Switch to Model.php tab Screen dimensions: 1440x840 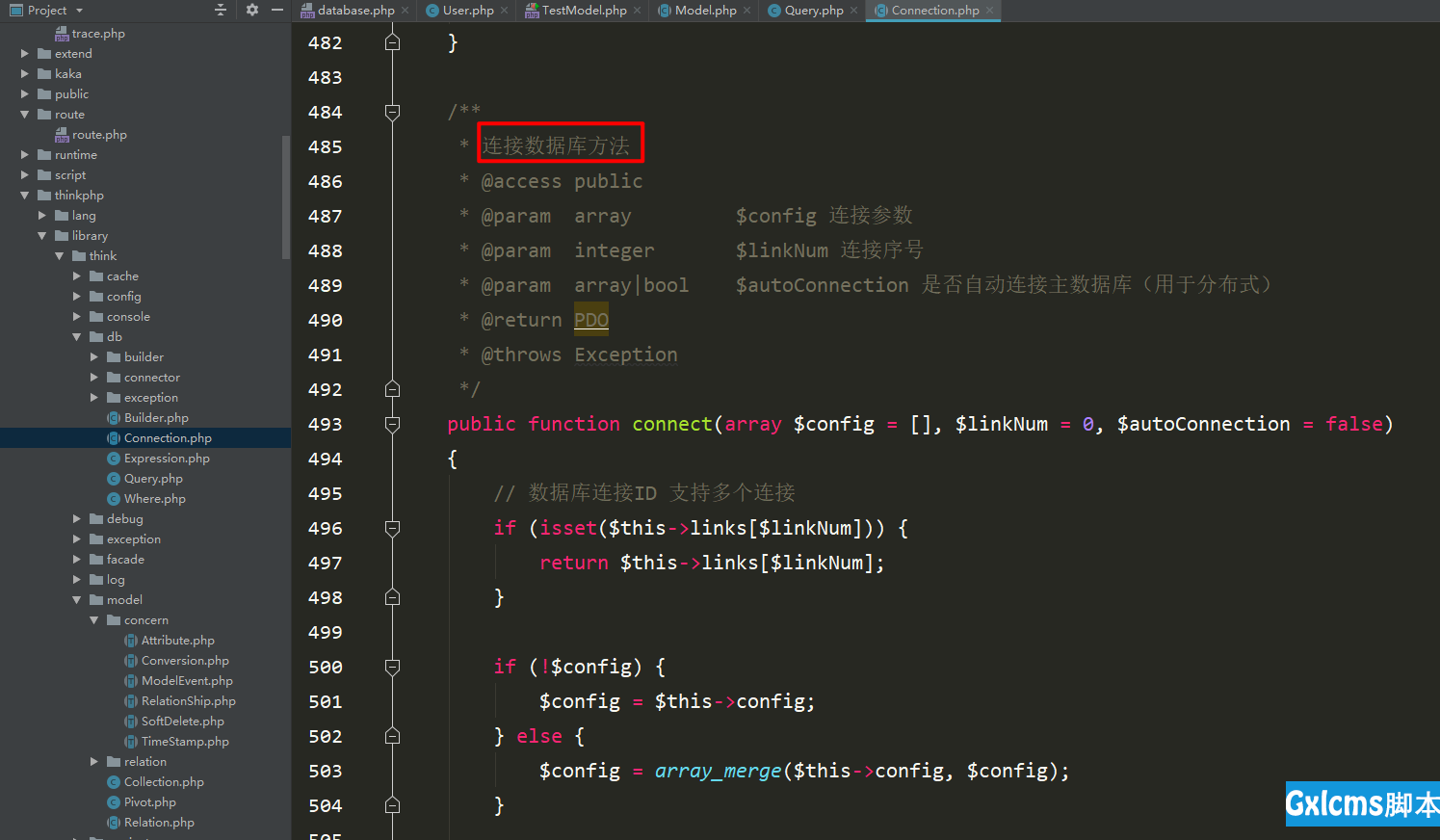pos(705,10)
